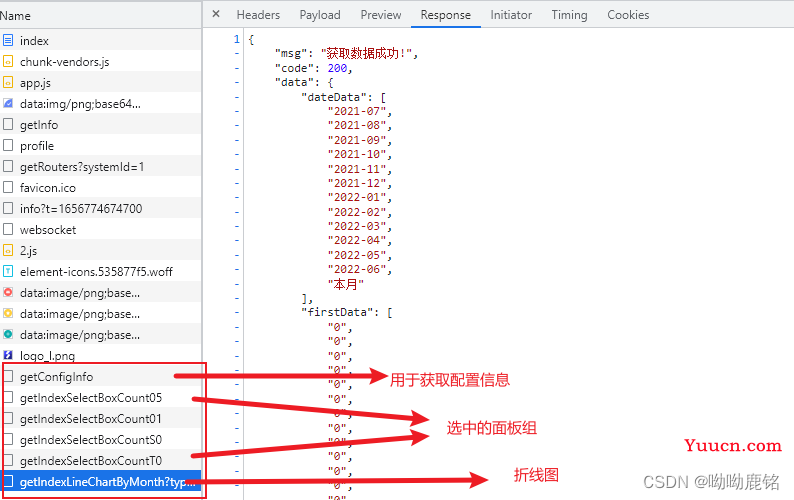The height and width of the screenshot is (500, 794).
Task: Click the icon box beside getConfigInfo
Action: pos(8,376)
